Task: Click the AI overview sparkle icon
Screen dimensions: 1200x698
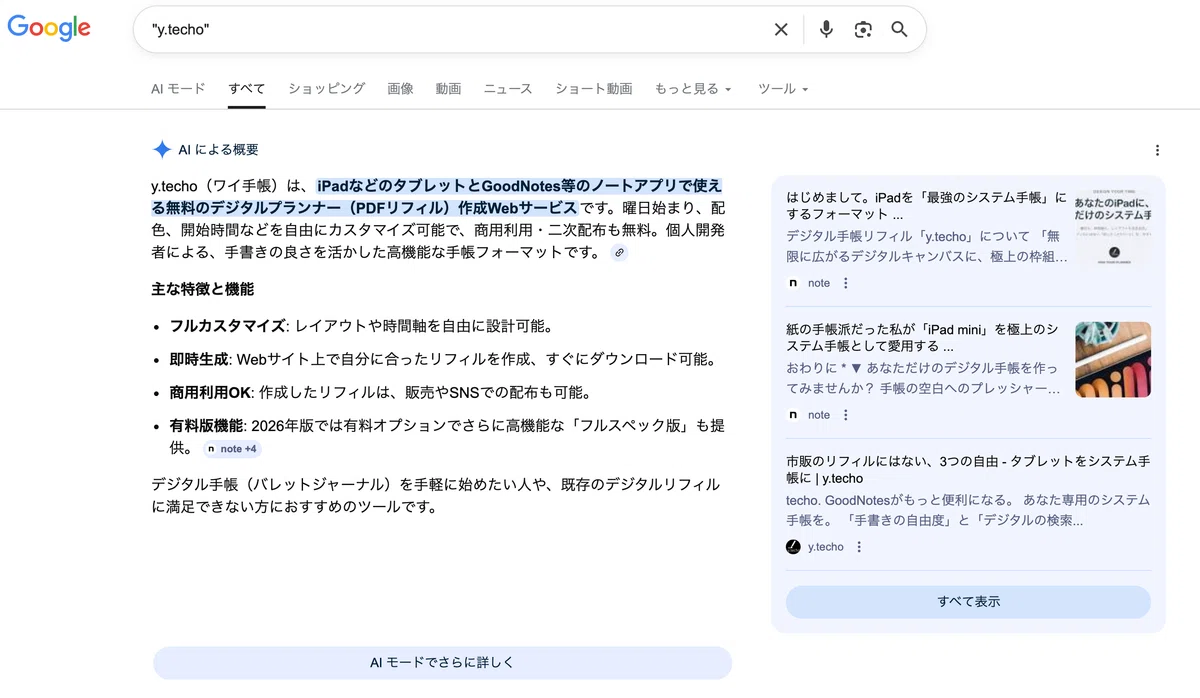Action: tap(161, 150)
